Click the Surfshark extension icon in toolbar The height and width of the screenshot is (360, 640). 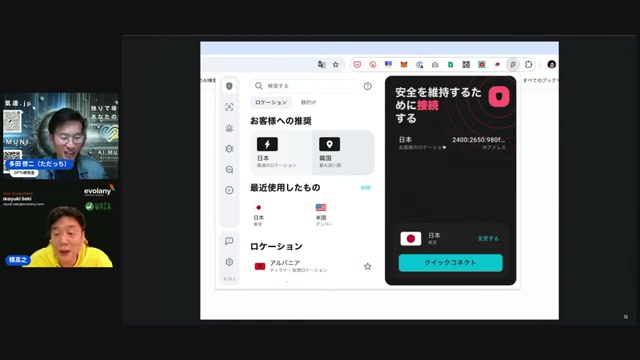coord(513,64)
